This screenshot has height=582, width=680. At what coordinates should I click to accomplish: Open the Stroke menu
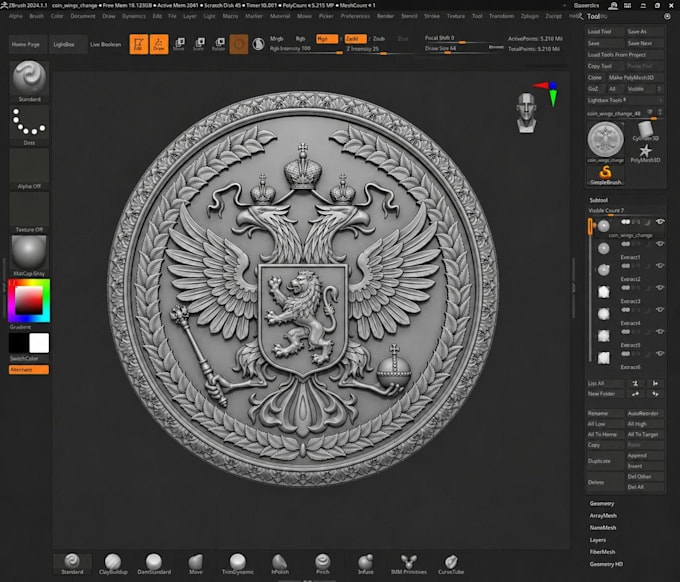pyautogui.click(x=432, y=16)
